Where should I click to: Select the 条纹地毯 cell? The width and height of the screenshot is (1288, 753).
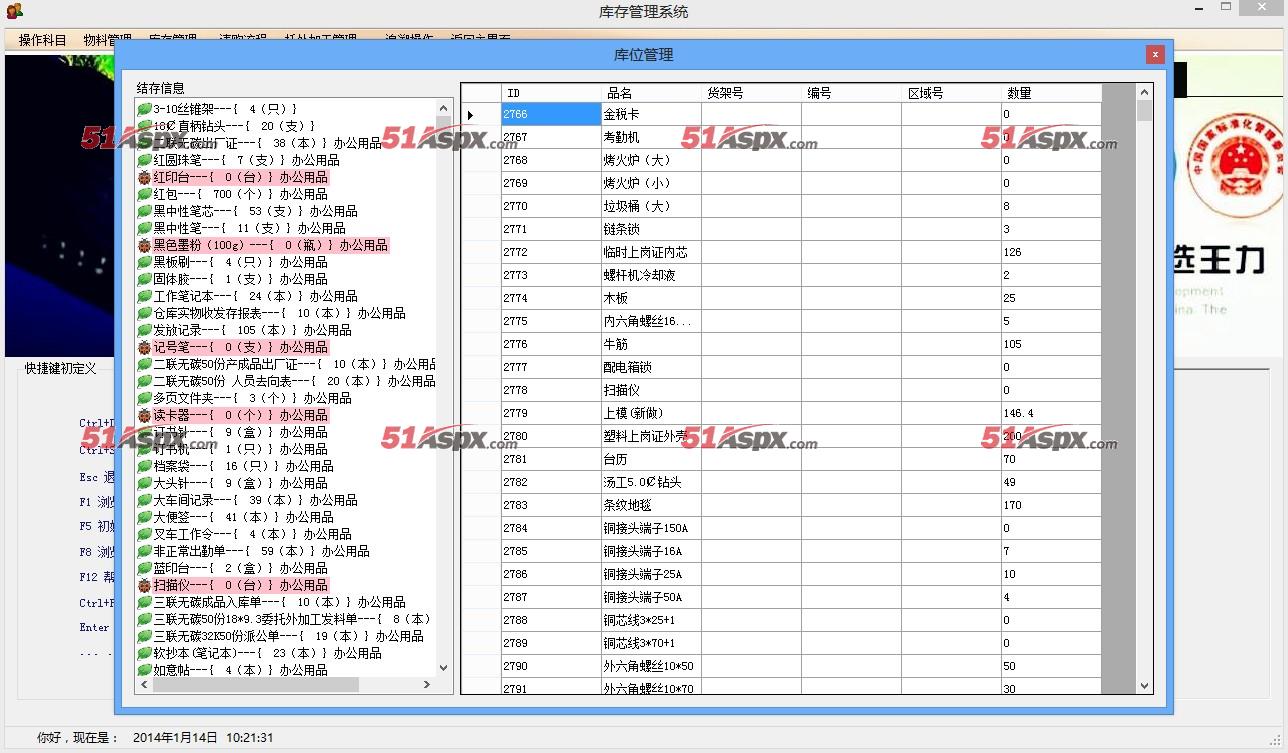(x=651, y=505)
